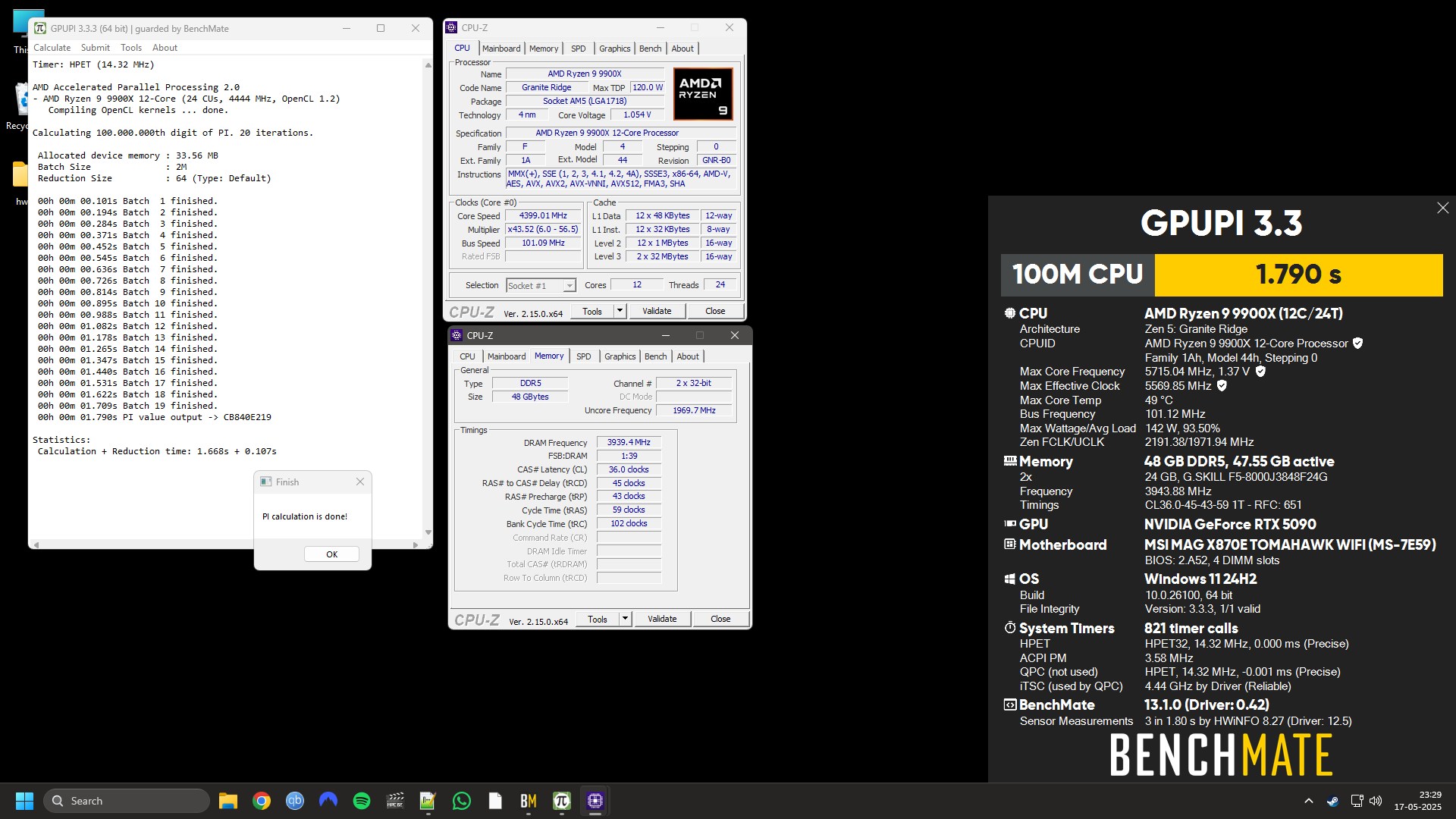
Task: Expand Tools dropdown arrow in top CPU-Z
Action: (x=620, y=311)
